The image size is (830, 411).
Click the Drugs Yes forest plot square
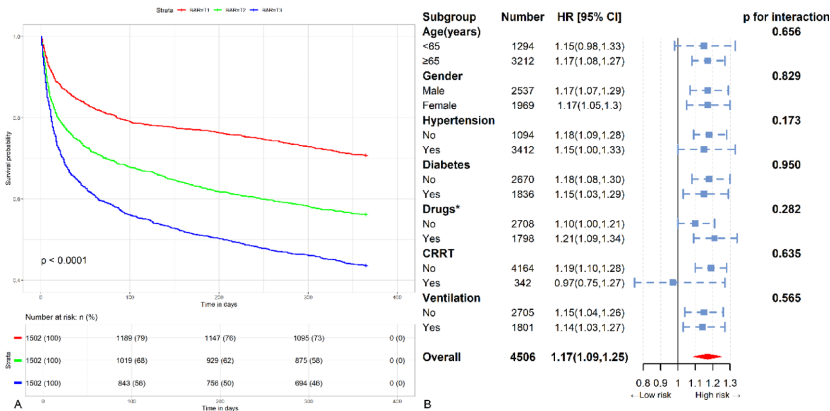[x=713, y=239]
